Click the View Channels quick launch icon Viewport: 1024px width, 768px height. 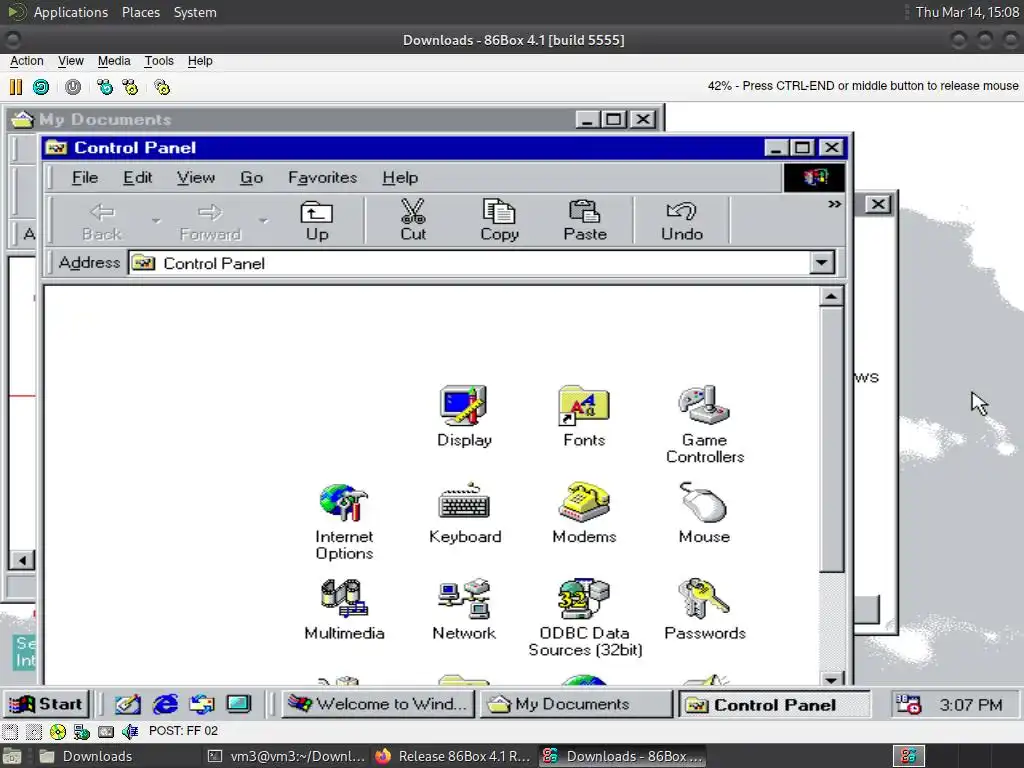[238, 704]
